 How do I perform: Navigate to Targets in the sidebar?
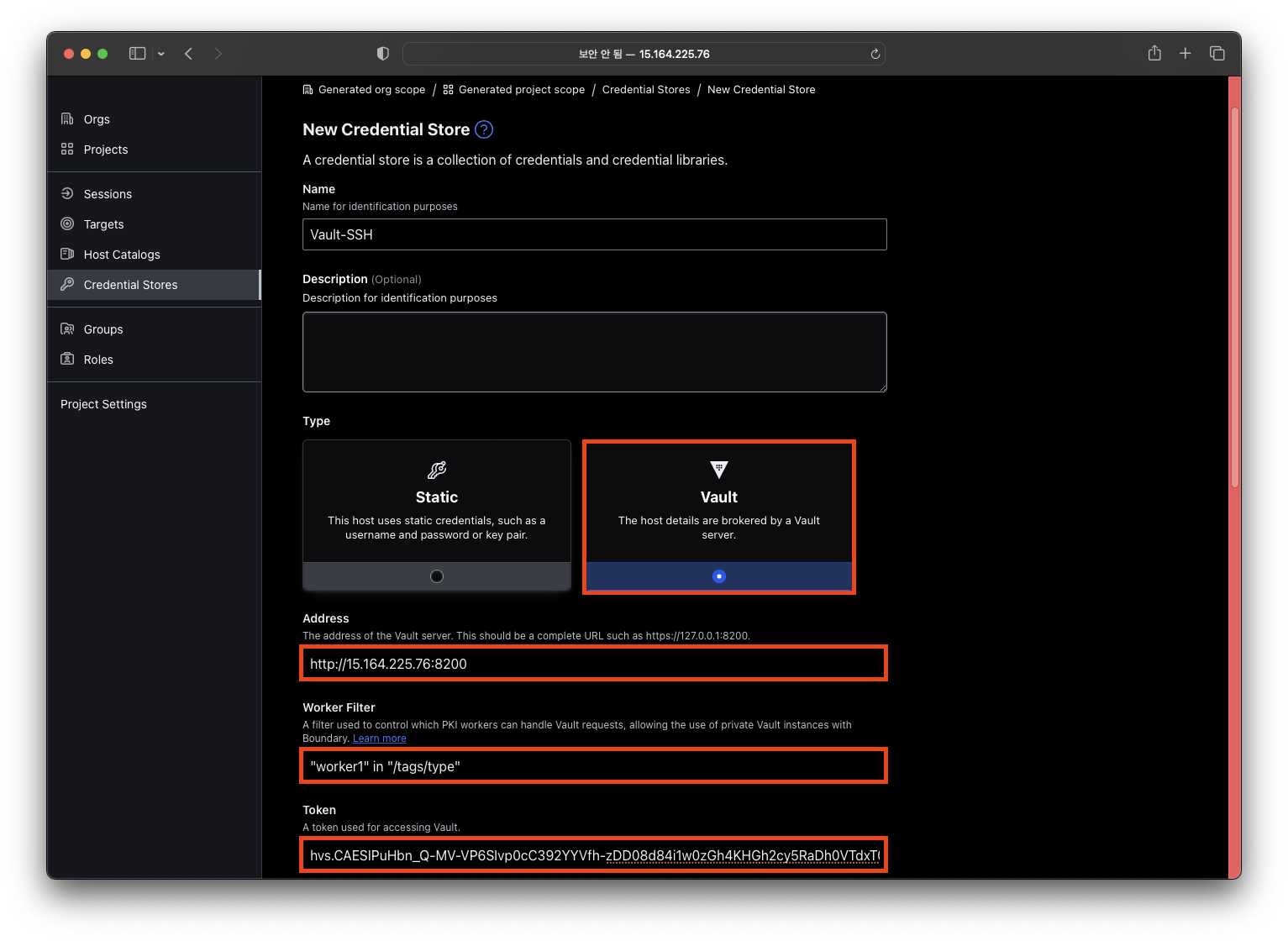point(154,224)
